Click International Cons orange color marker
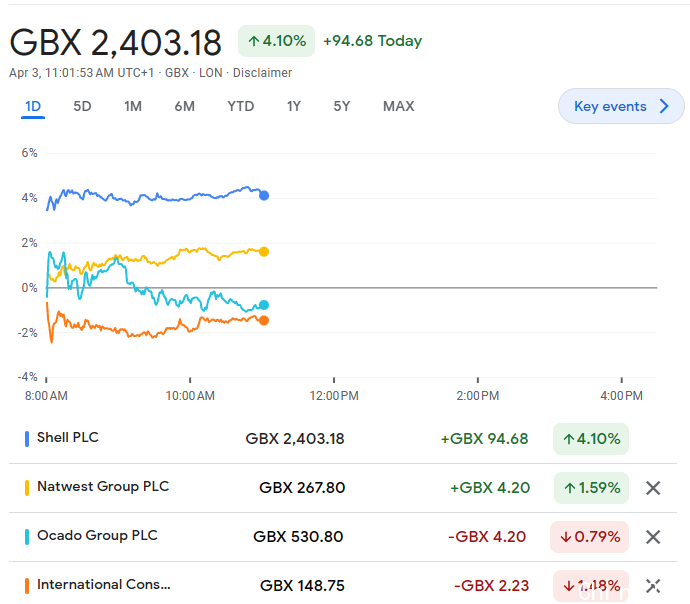Image resolution: width=690 pixels, height=604 pixels. click(x=27, y=586)
